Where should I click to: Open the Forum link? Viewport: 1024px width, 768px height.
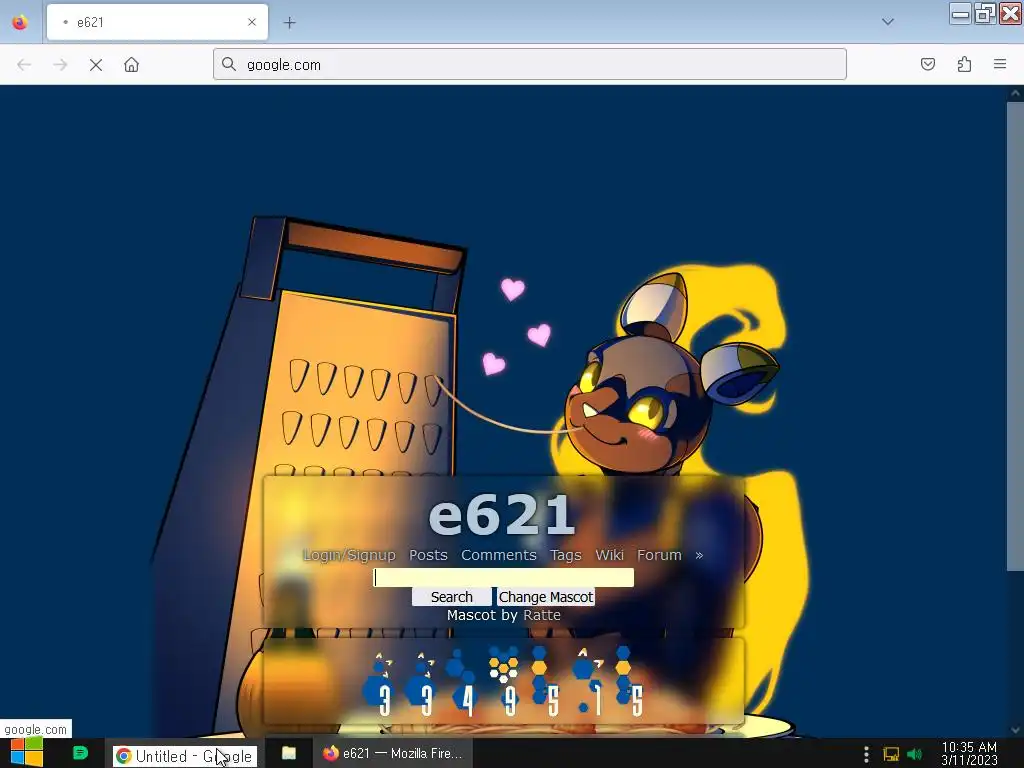coord(660,555)
